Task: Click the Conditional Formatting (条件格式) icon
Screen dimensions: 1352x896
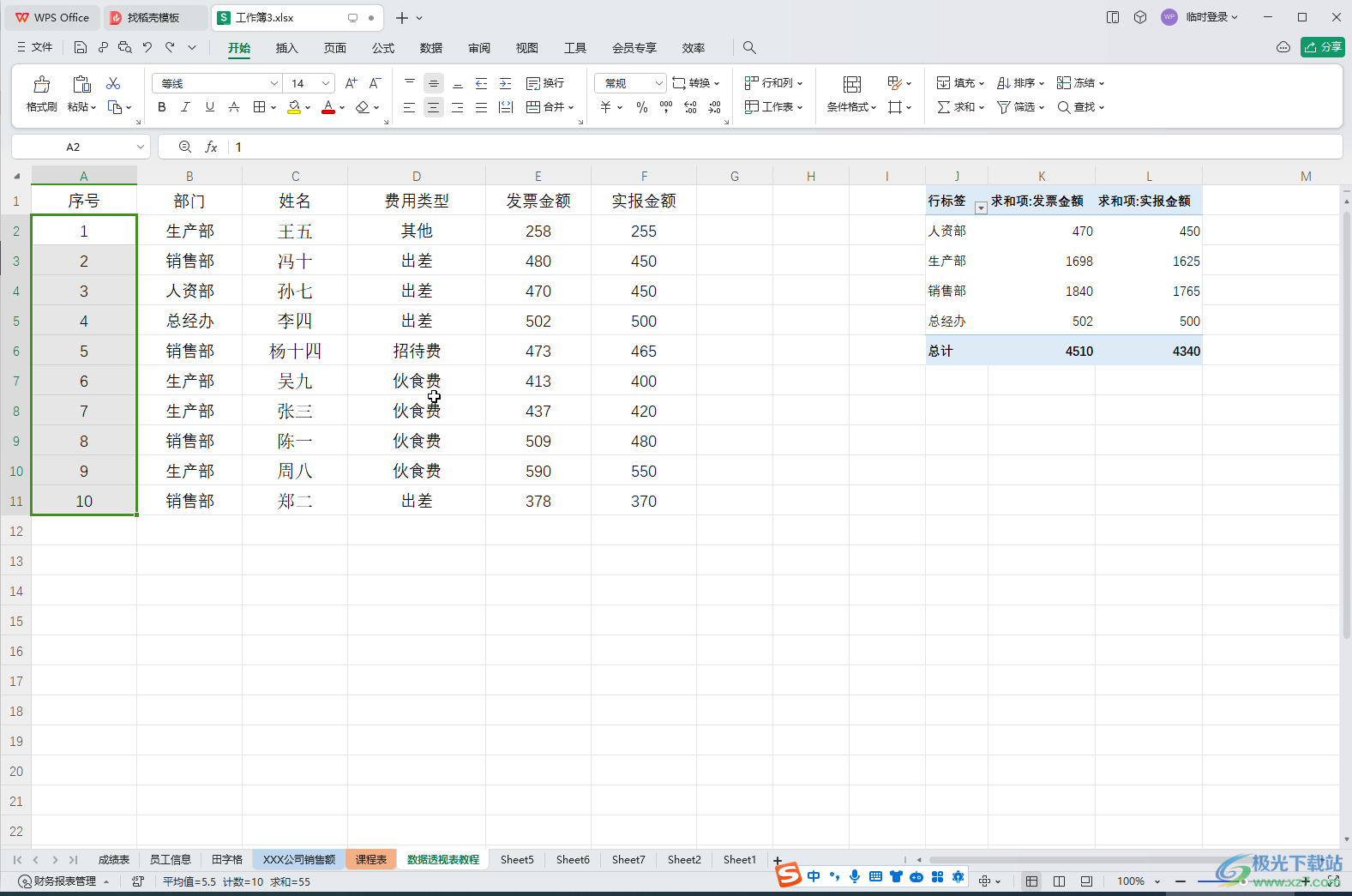Action: pos(852,84)
